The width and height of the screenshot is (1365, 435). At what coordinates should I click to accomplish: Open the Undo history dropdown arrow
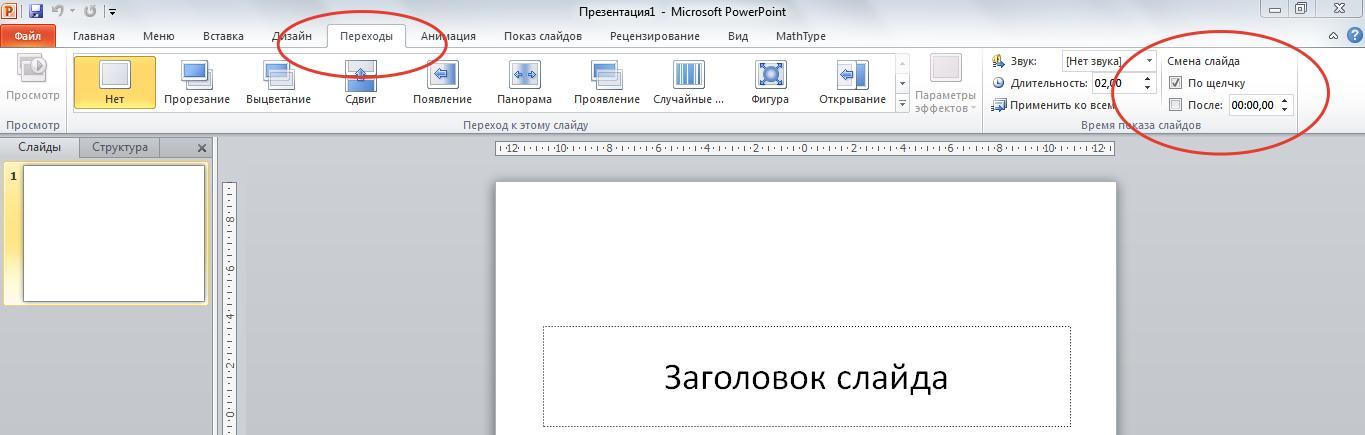[x=72, y=12]
